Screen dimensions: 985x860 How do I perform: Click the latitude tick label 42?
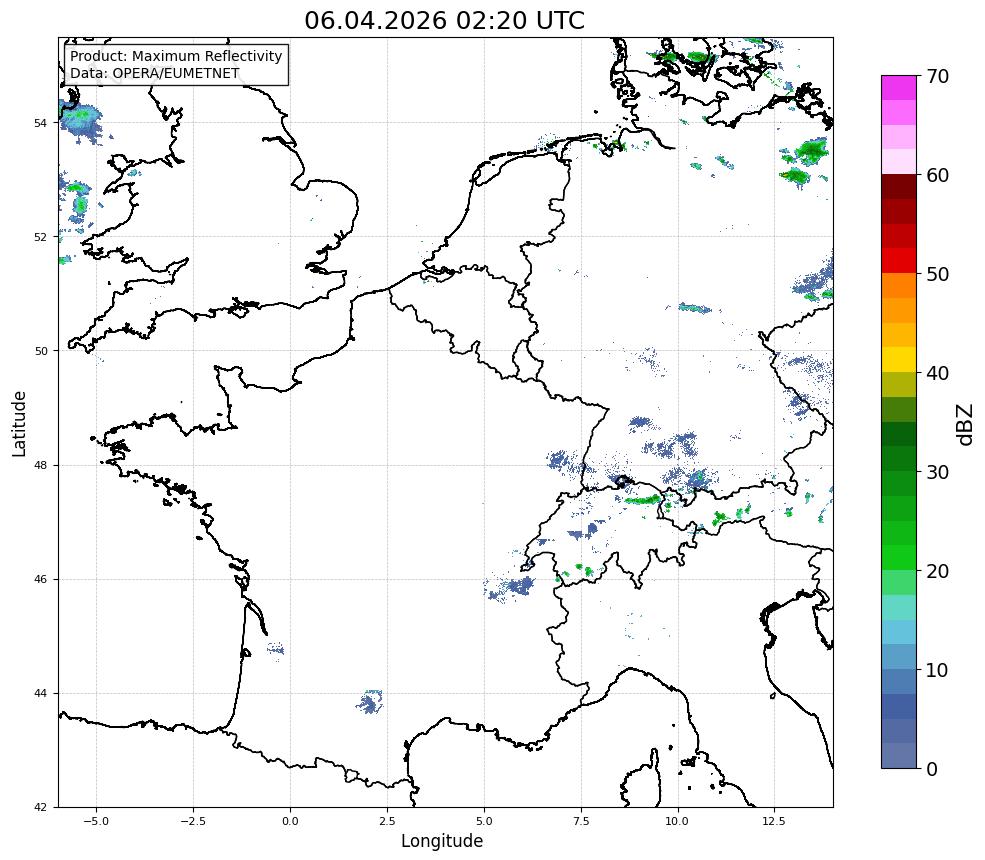40,807
